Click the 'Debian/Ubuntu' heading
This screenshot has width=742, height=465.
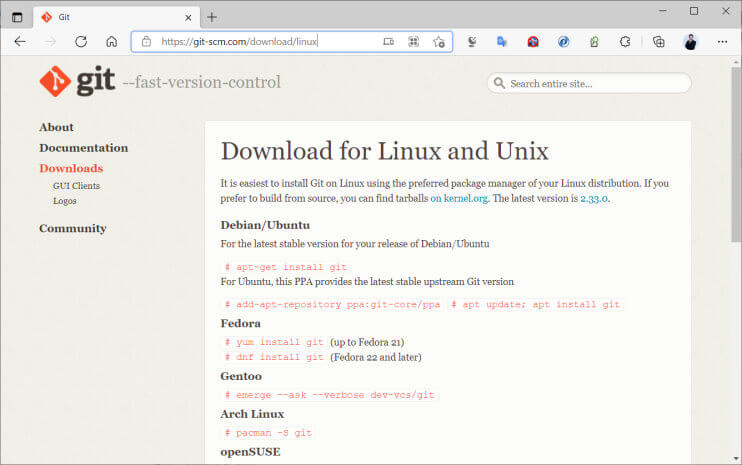click(x=265, y=225)
